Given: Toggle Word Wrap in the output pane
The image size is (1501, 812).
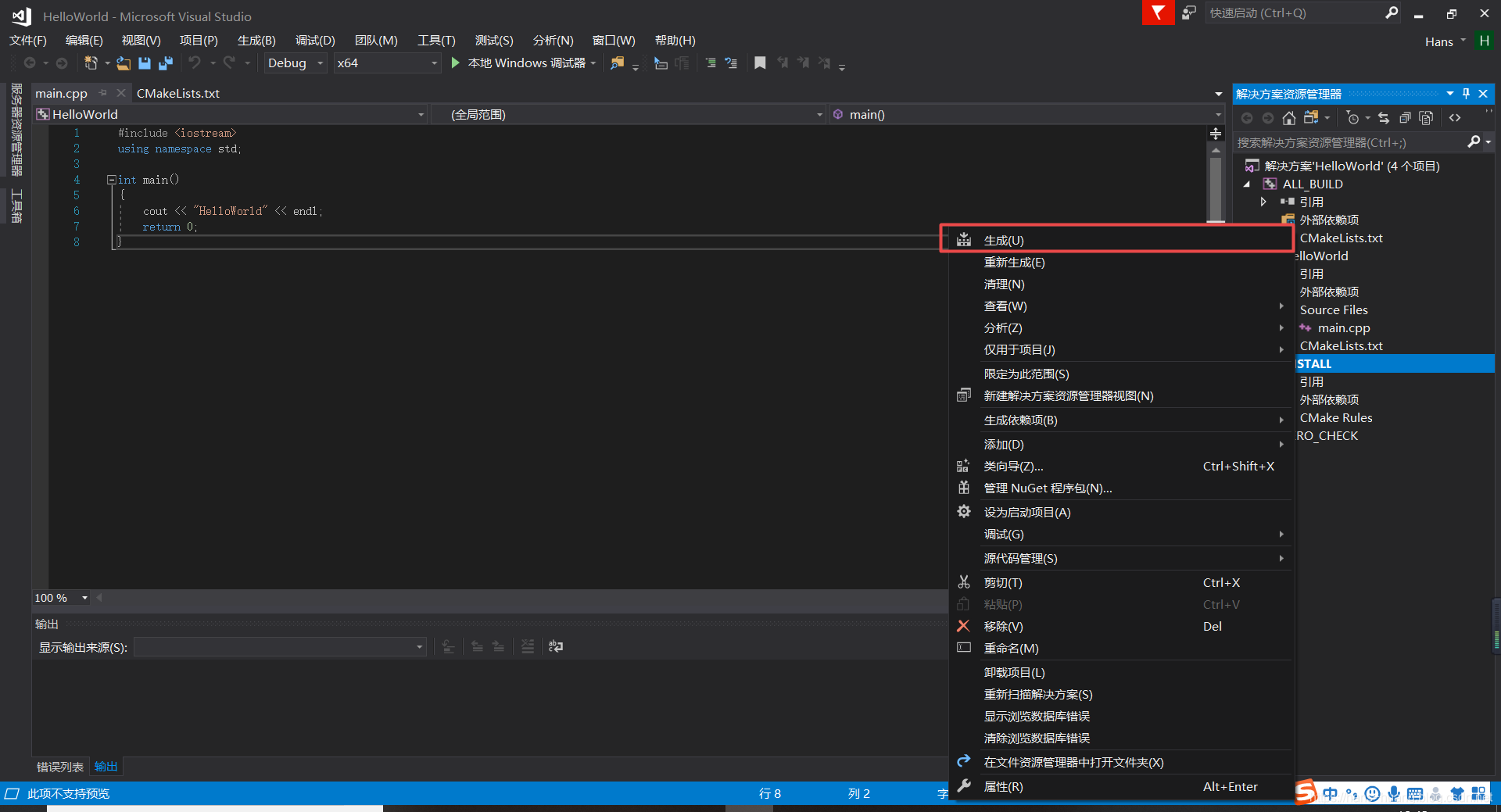Looking at the screenshot, I should tap(556, 646).
